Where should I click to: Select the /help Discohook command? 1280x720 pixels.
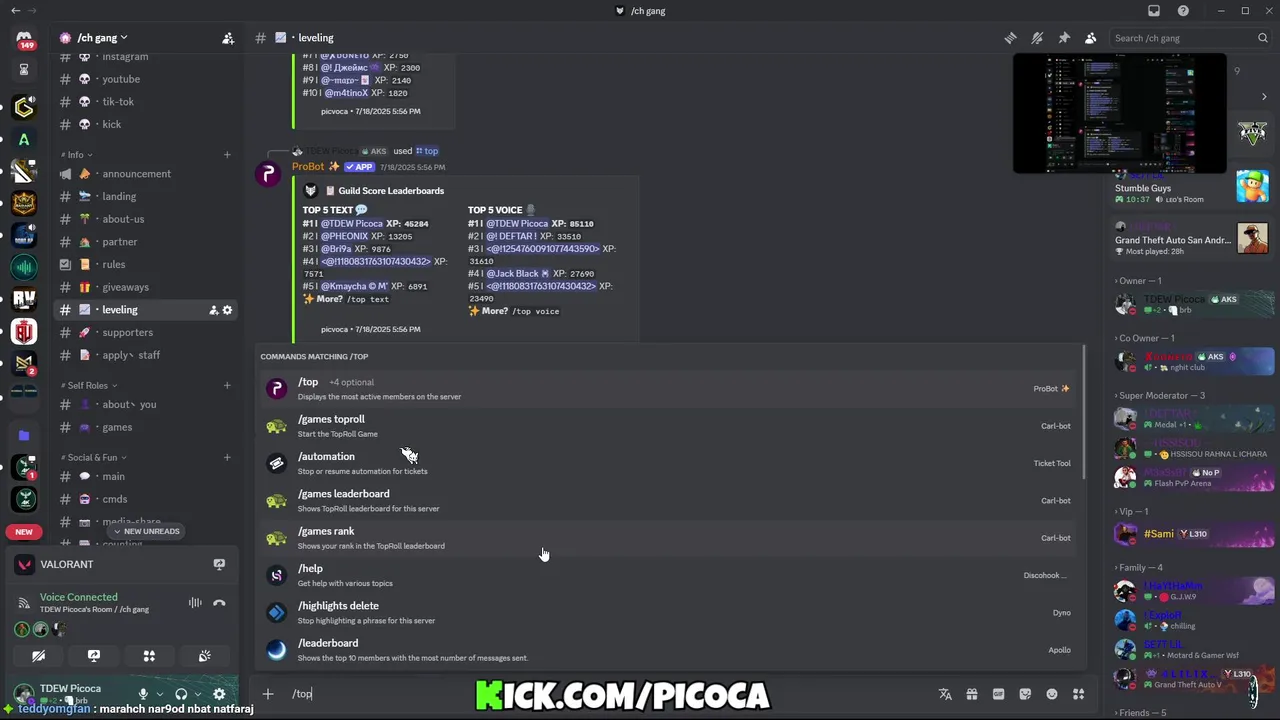(x=670, y=575)
